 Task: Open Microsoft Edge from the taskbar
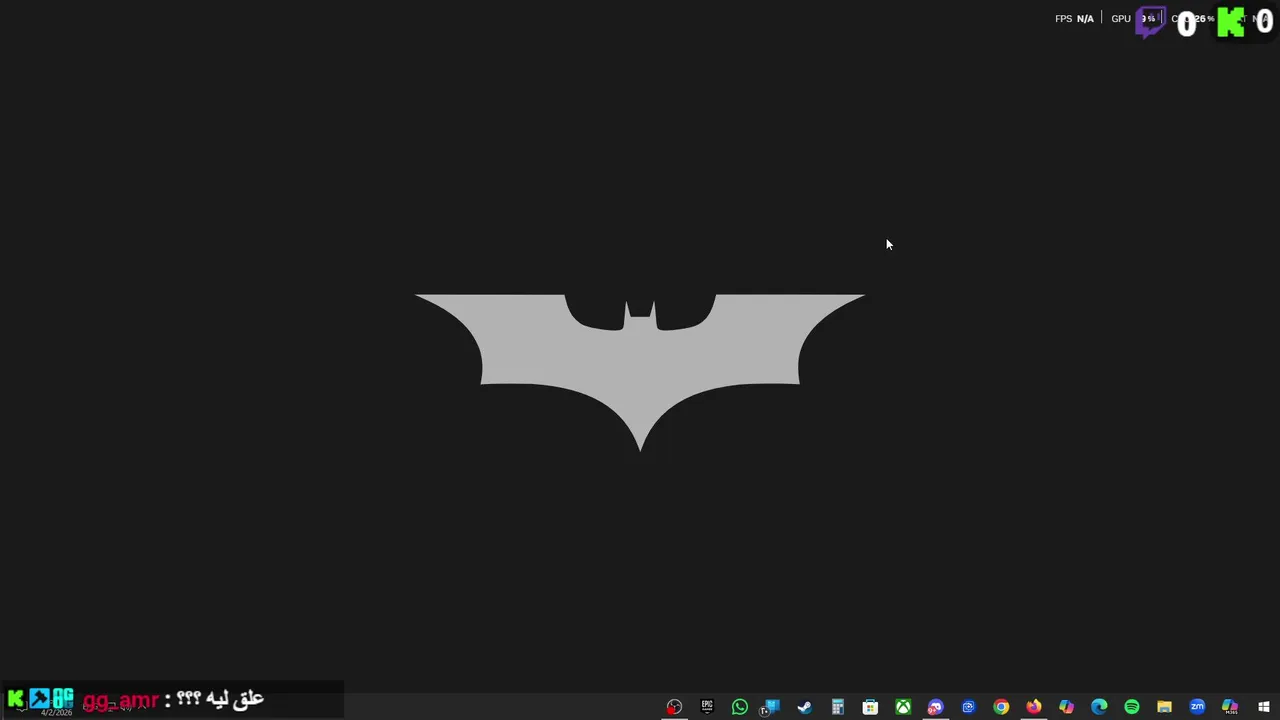pos(1099,707)
